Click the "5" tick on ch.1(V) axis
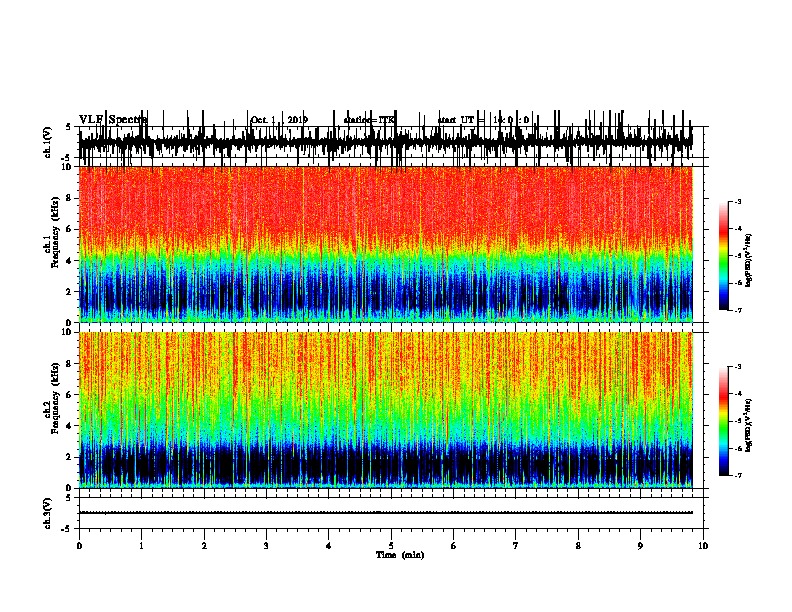 point(69,127)
